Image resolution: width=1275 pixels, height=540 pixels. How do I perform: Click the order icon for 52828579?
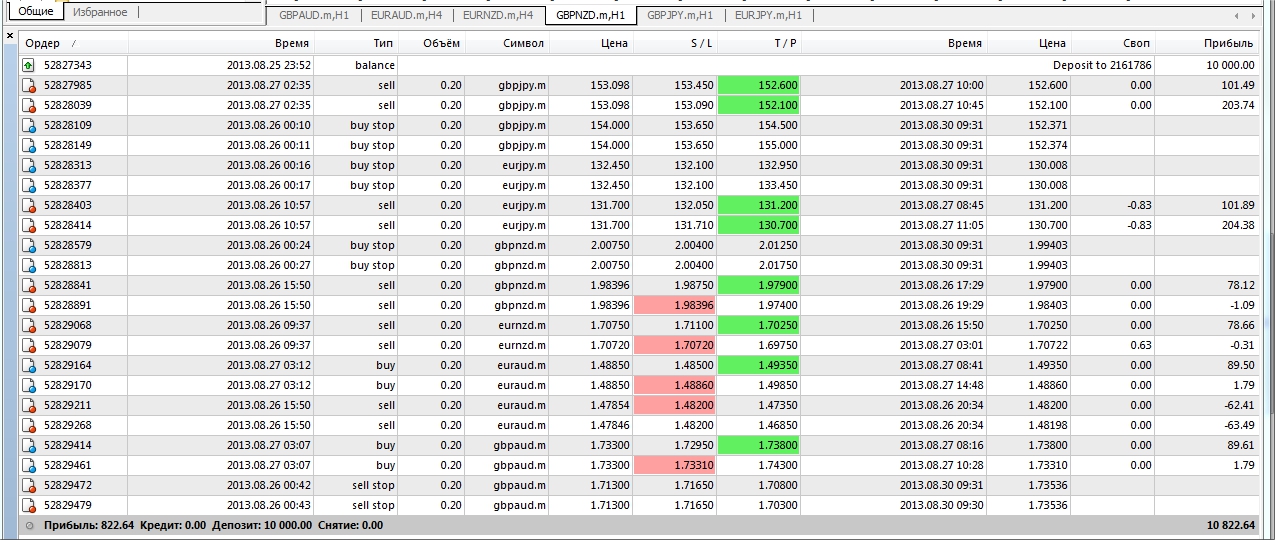coord(30,245)
